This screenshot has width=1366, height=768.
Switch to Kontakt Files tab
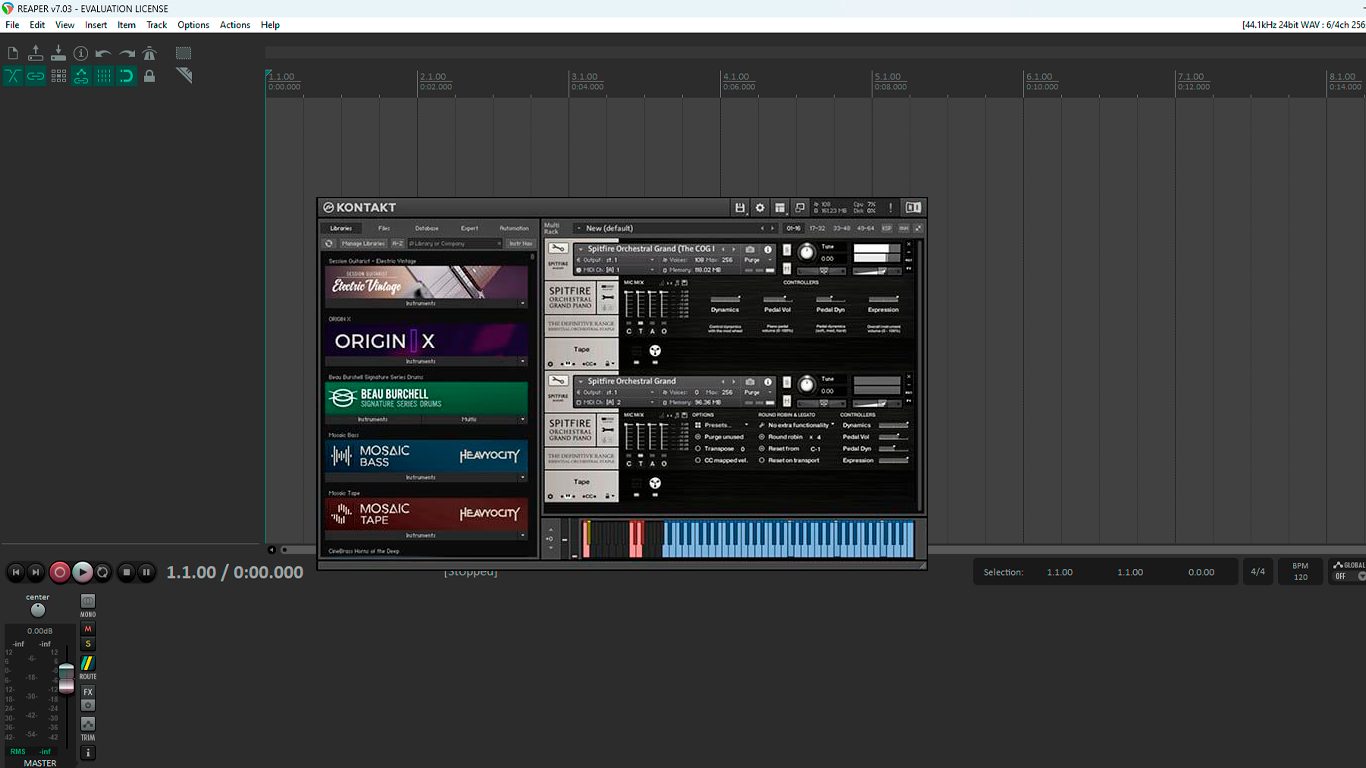384,228
